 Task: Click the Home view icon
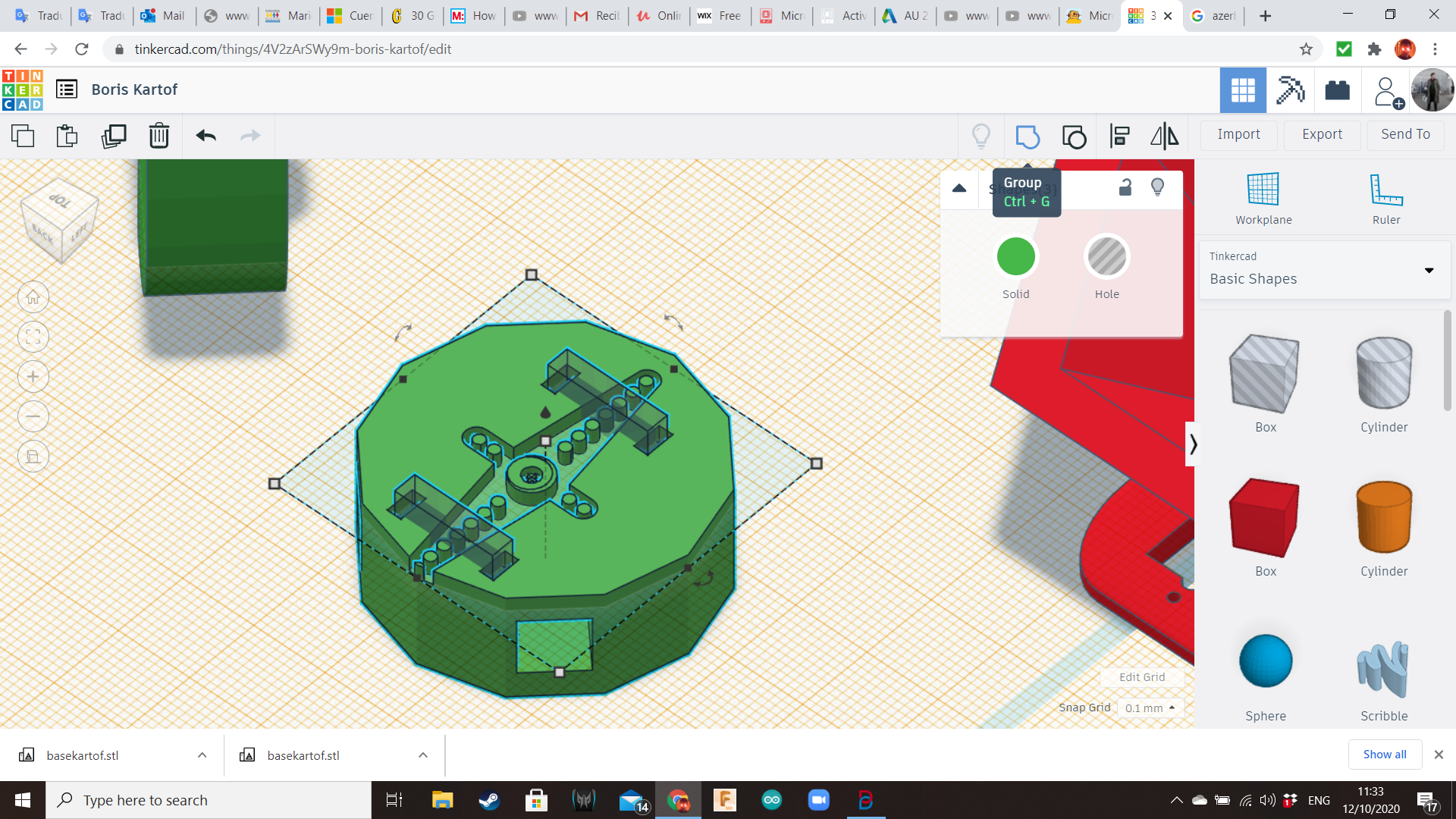(x=33, y=297)
